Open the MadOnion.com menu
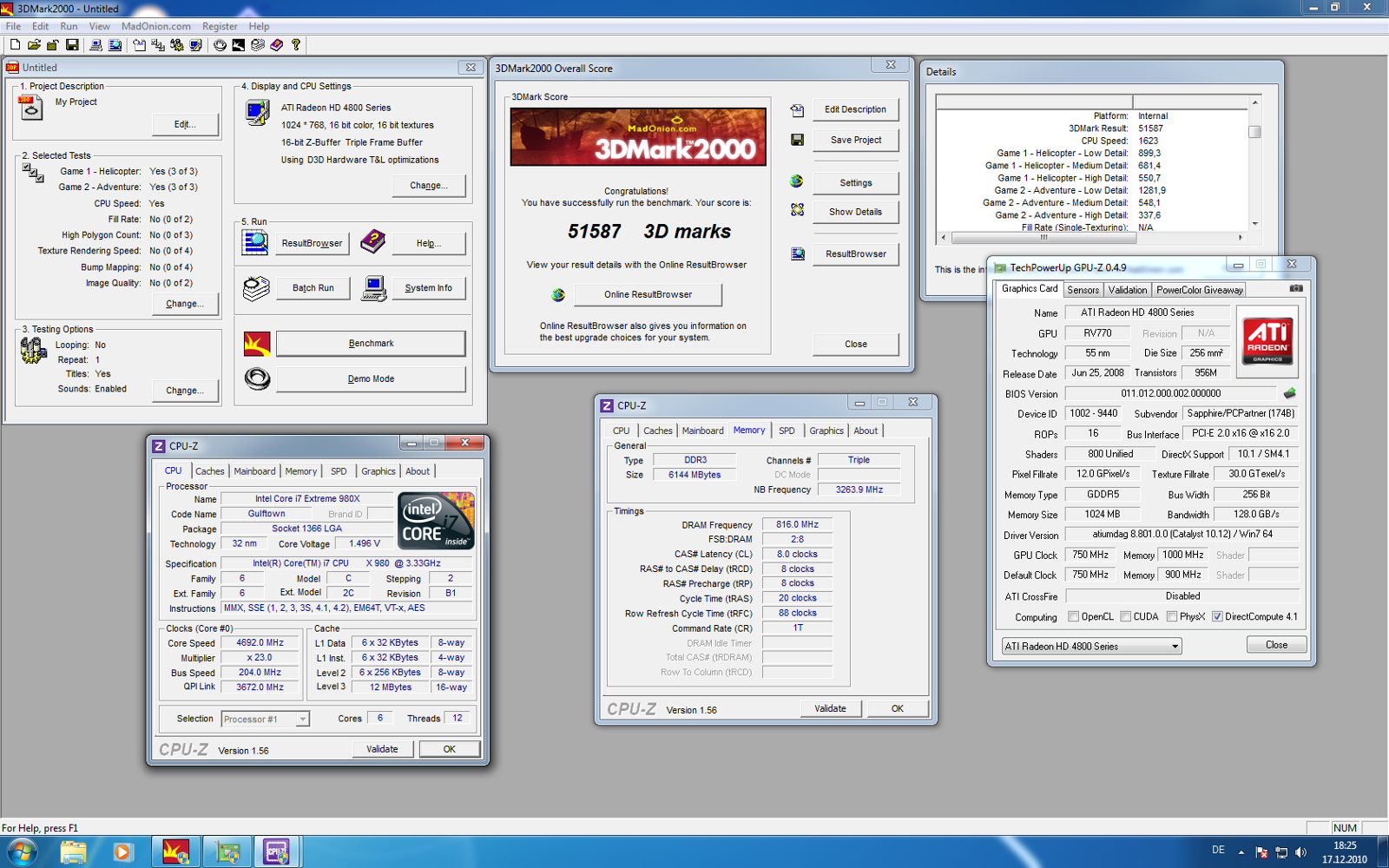1389x868 pixels. [156, 26]
